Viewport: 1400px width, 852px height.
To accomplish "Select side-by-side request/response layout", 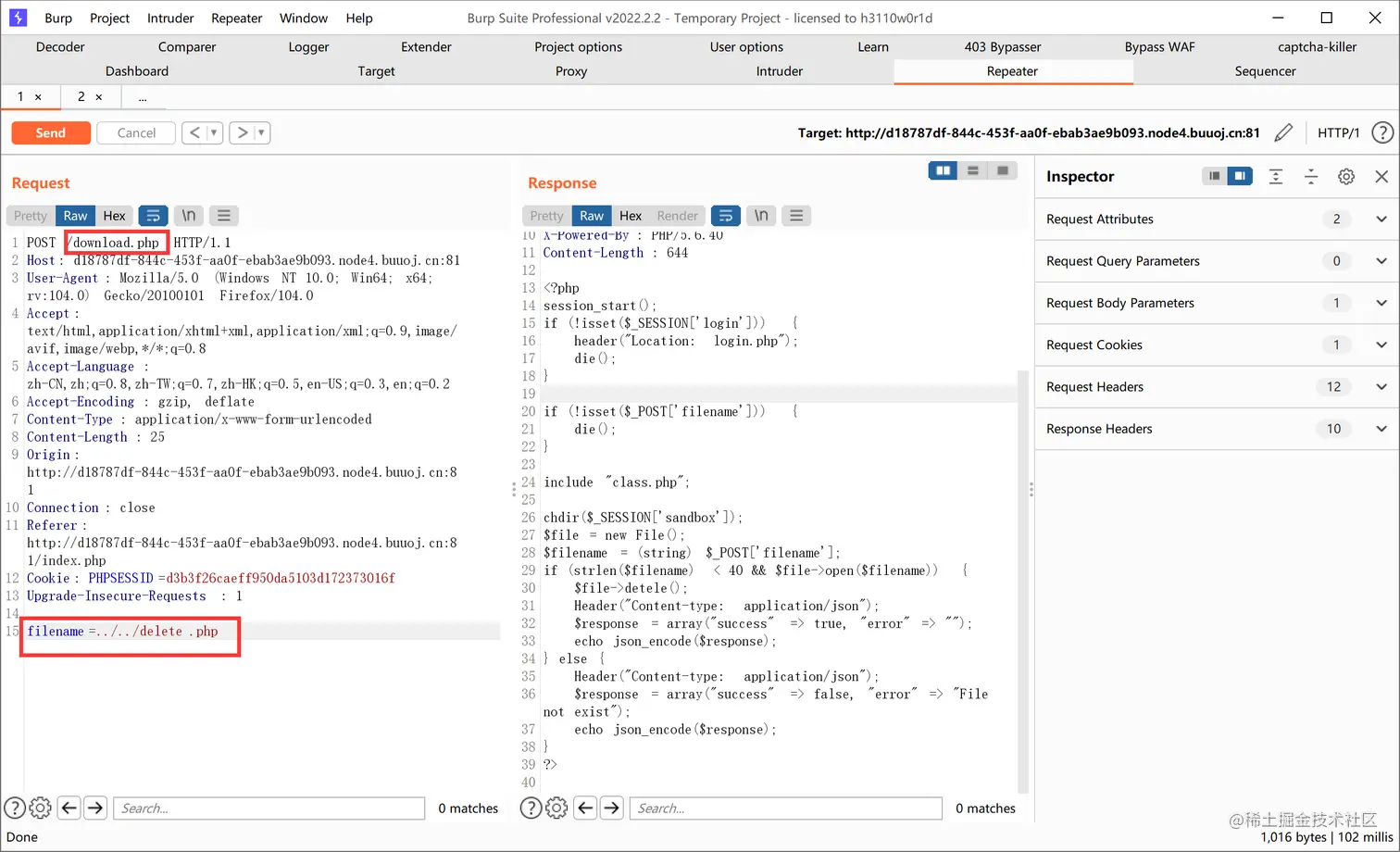I will pyautogui.click(x=943, y=170).
